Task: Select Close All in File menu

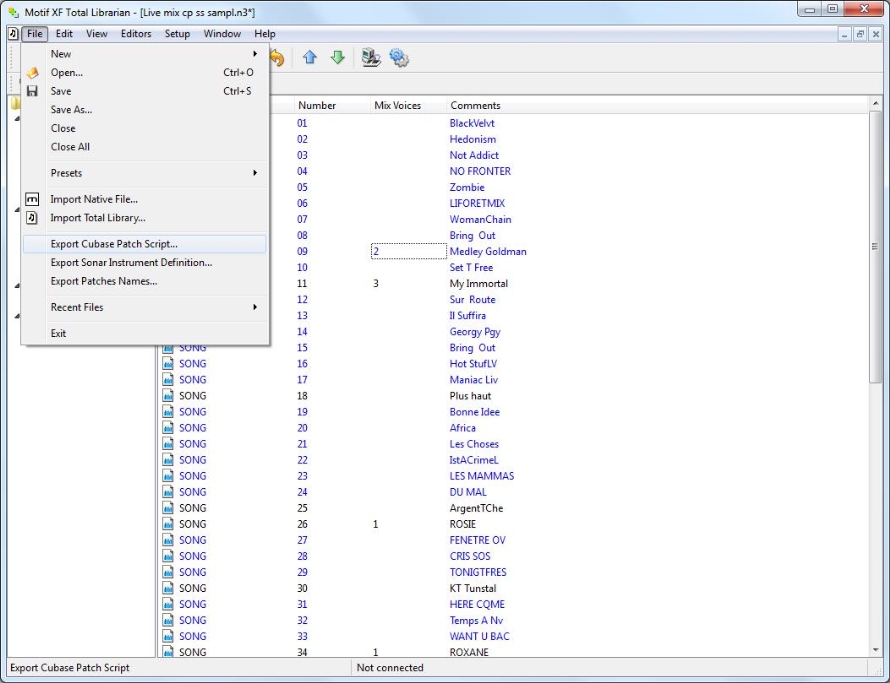Action: click(145, 146)
